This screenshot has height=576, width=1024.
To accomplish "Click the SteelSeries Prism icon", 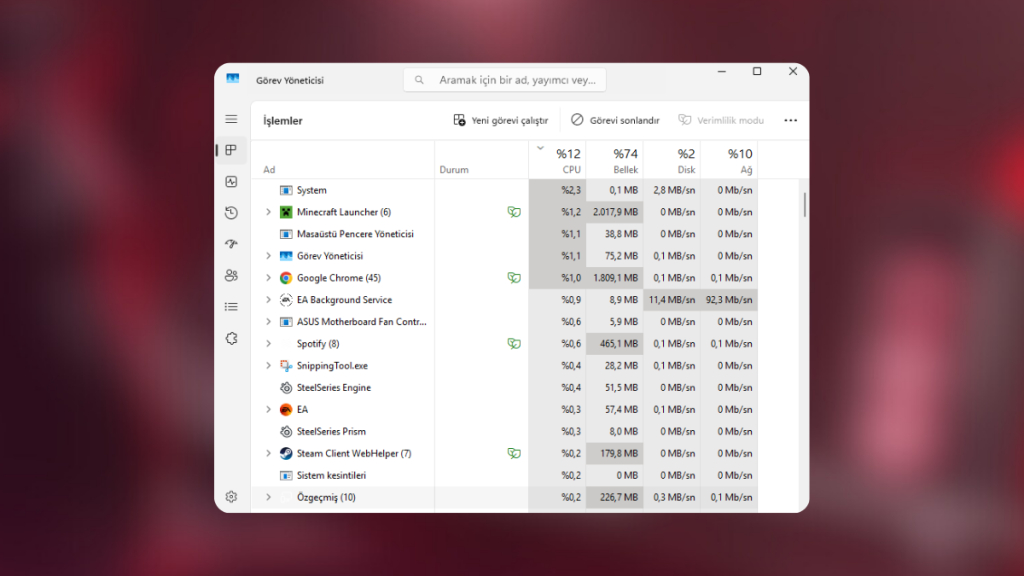I will pos(286,432).
